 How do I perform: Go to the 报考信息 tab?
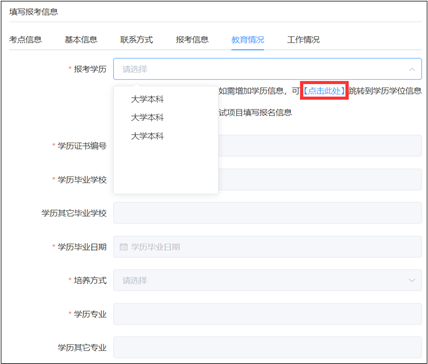click(192, 40)
